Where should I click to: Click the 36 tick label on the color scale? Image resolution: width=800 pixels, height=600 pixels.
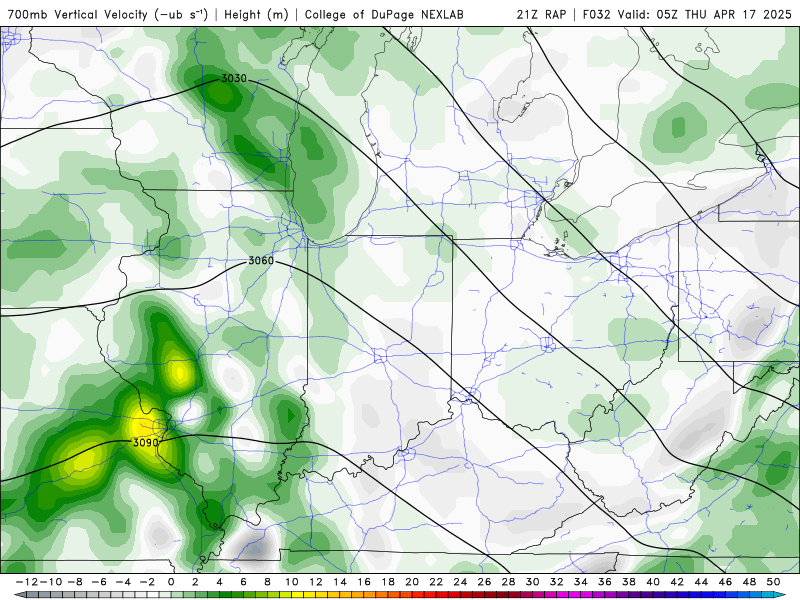(x=605, y=582)
